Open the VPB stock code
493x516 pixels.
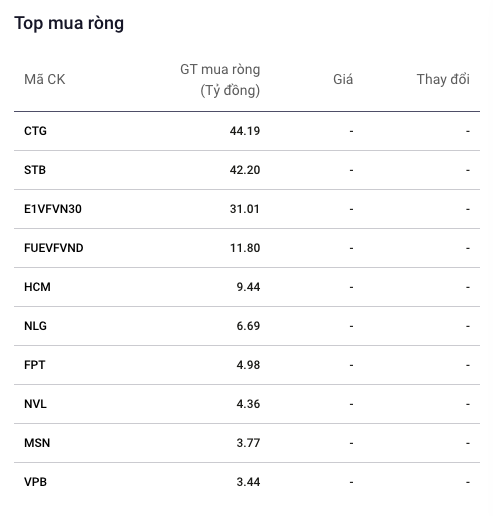pyautogui.click(x=35, y=482)
